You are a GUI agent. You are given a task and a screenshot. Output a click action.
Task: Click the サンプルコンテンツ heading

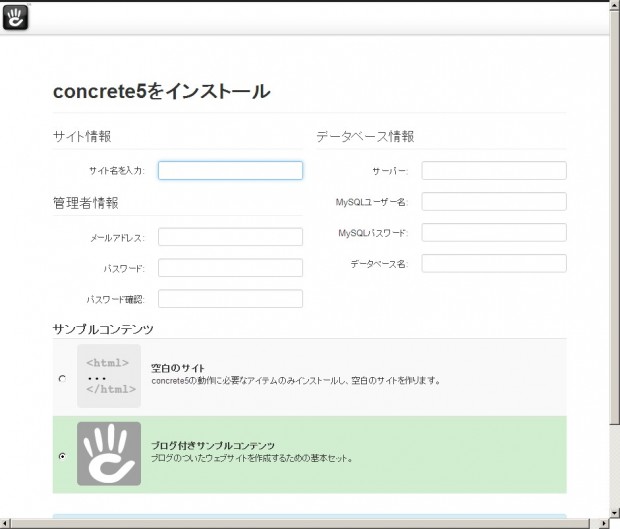point(103,329)
